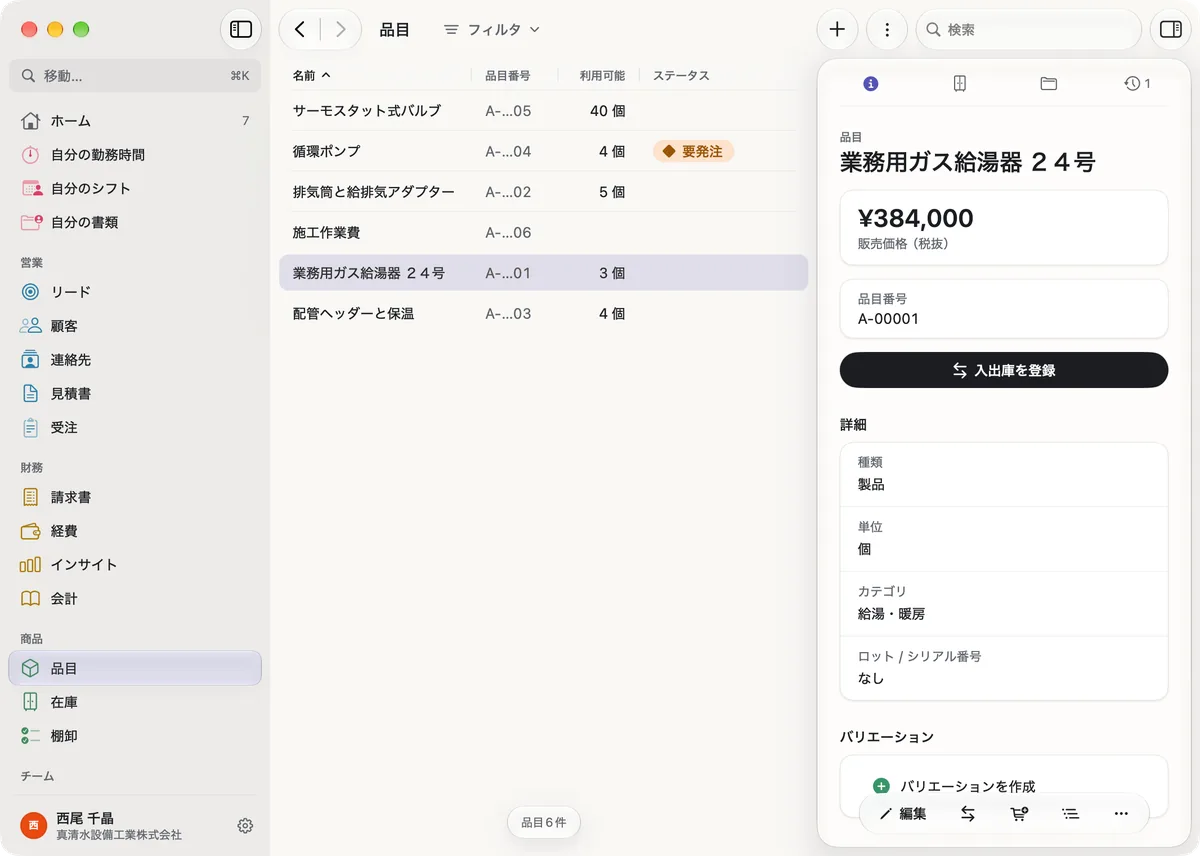Sort by the 品目番号 column header
This screenshot has height=856, width=1200.
click(x=508, y=76)
